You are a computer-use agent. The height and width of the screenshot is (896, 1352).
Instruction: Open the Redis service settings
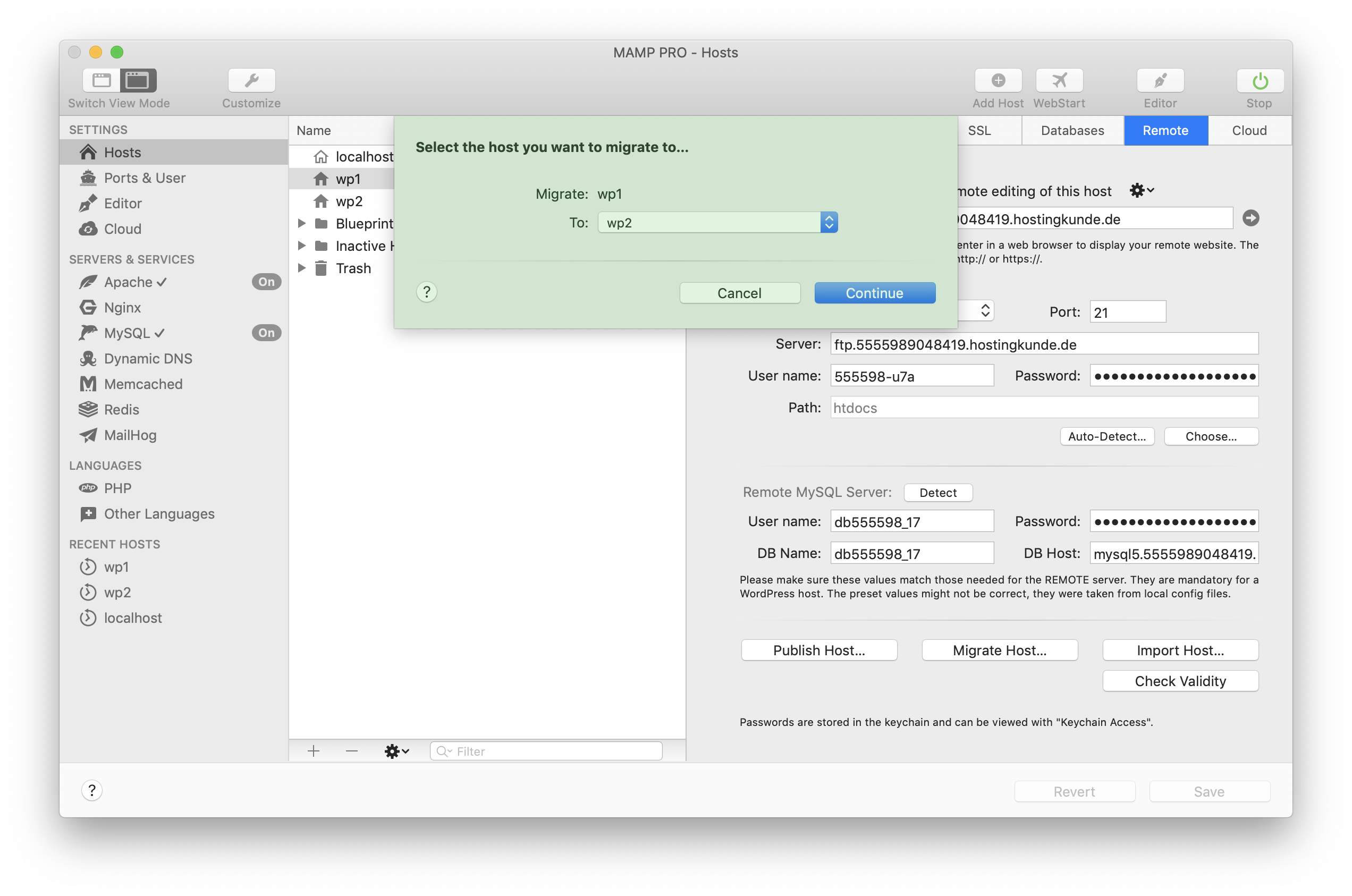point(121,409)
